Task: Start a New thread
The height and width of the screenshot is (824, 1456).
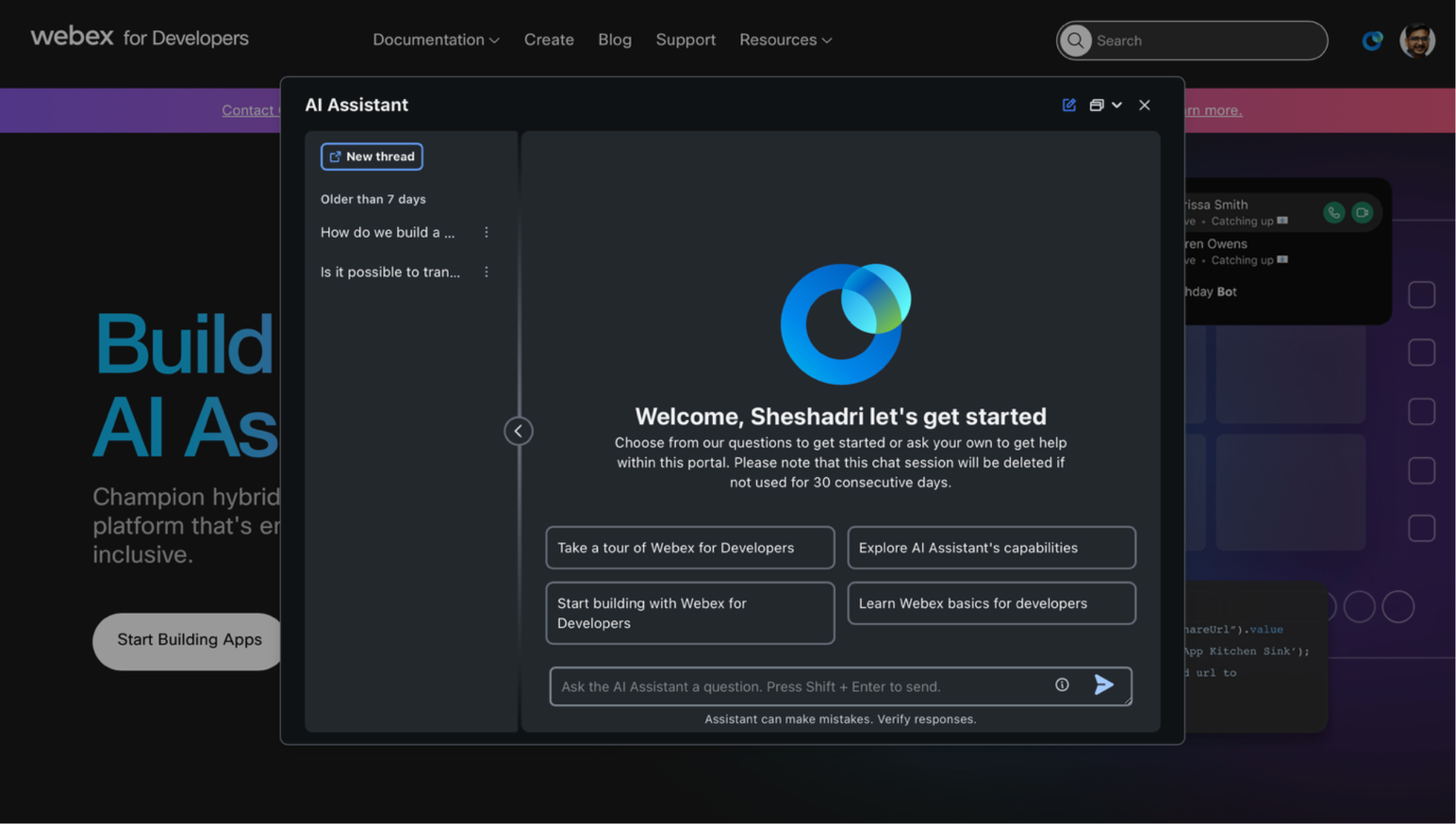Action: click(372, 156)
